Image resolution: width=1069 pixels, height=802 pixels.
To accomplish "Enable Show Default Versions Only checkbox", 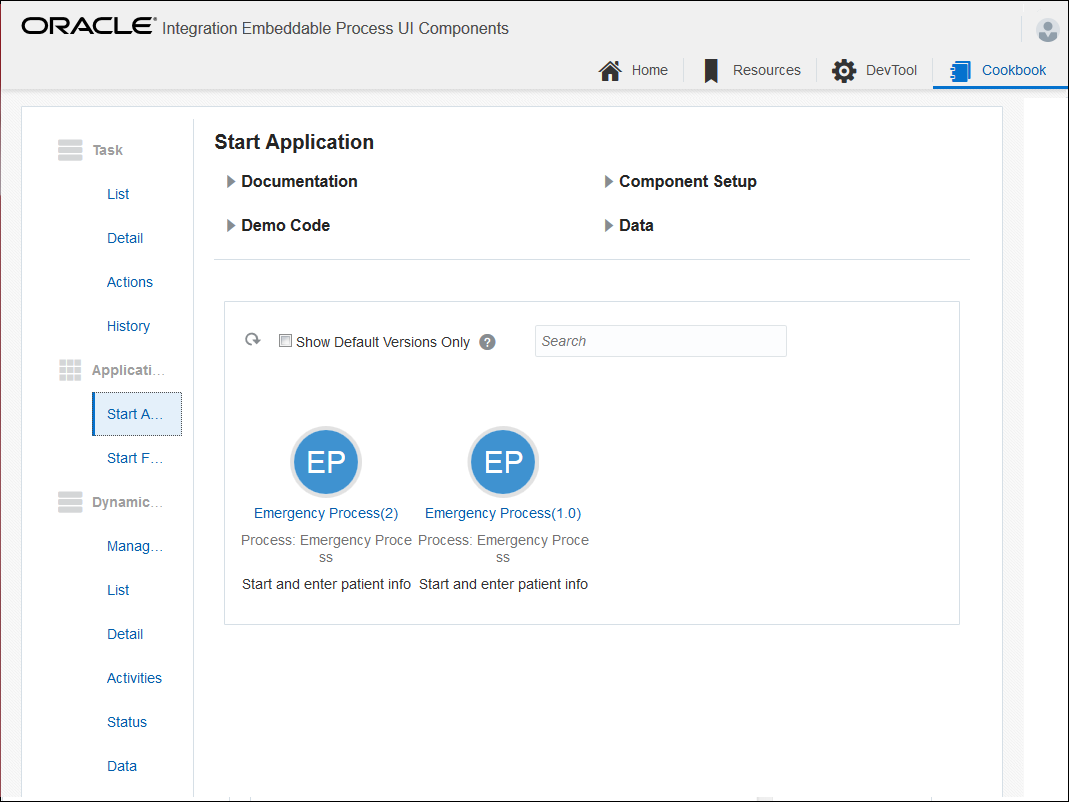I will (x=286, y=341).
